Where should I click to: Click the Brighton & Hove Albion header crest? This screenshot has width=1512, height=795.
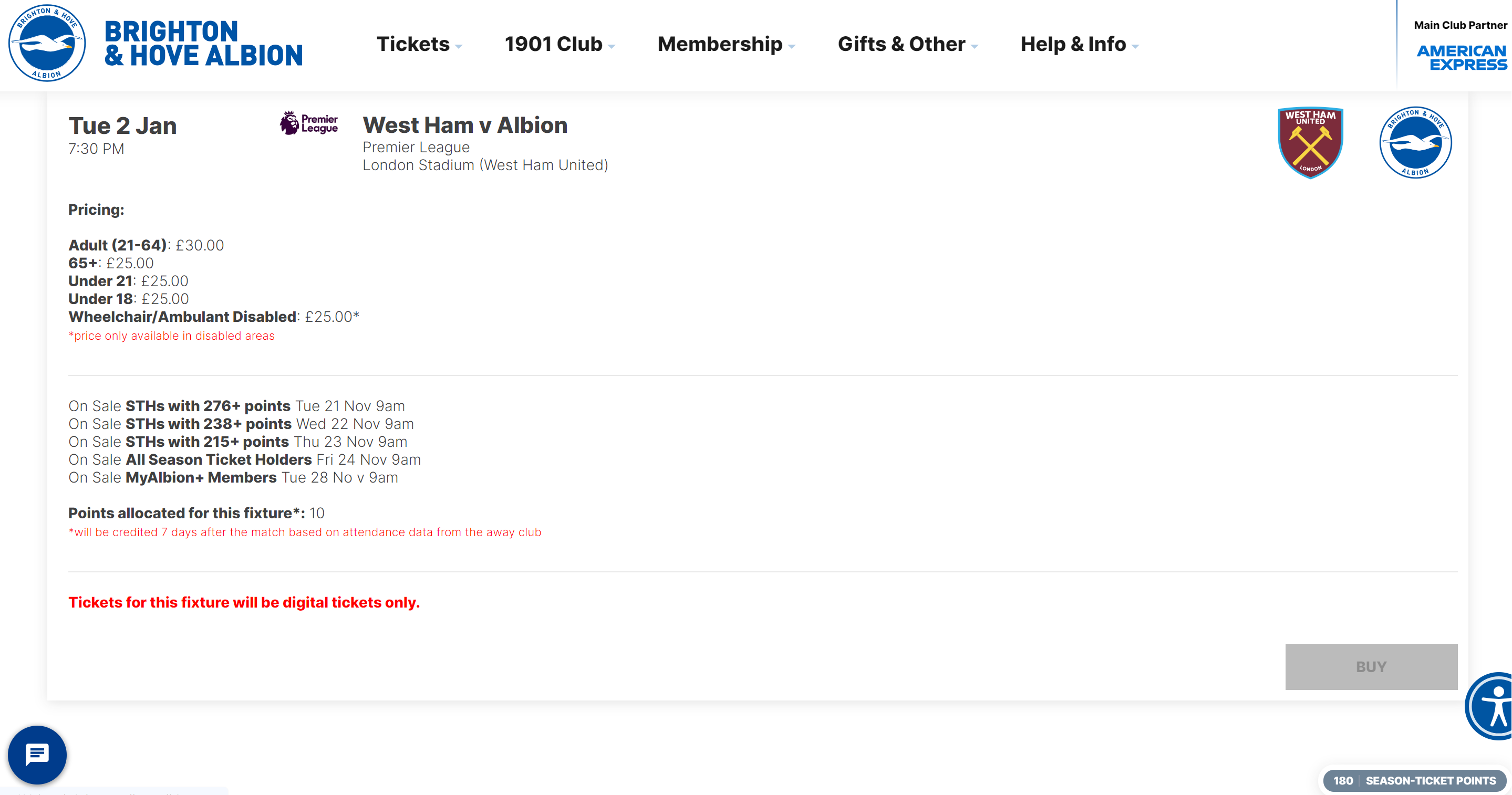(x=47, y=43)
